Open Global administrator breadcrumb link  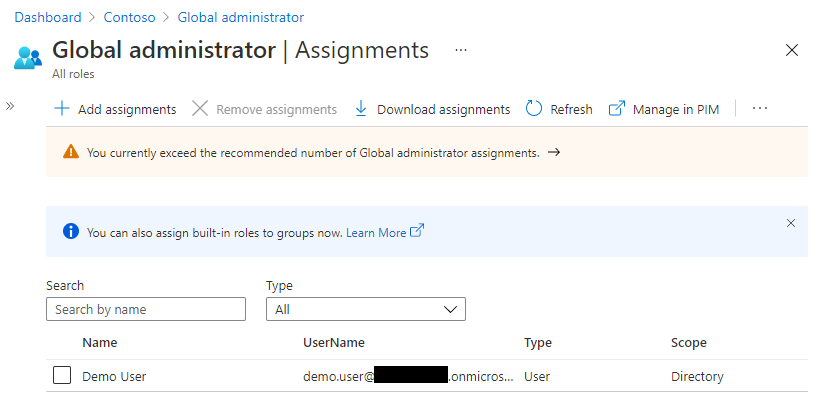point(241,17)
